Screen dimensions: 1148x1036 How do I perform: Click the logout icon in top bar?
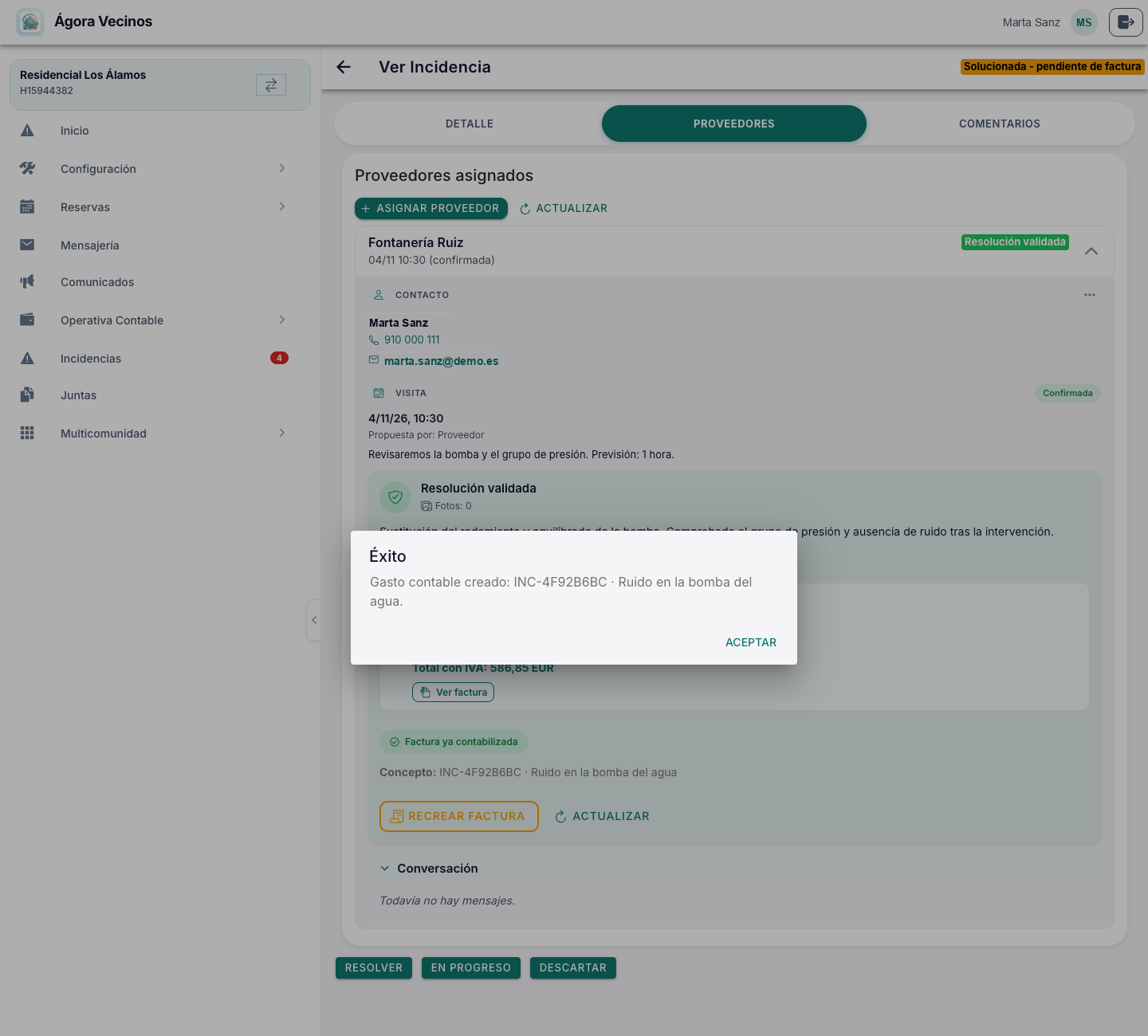coord(1126,22)
